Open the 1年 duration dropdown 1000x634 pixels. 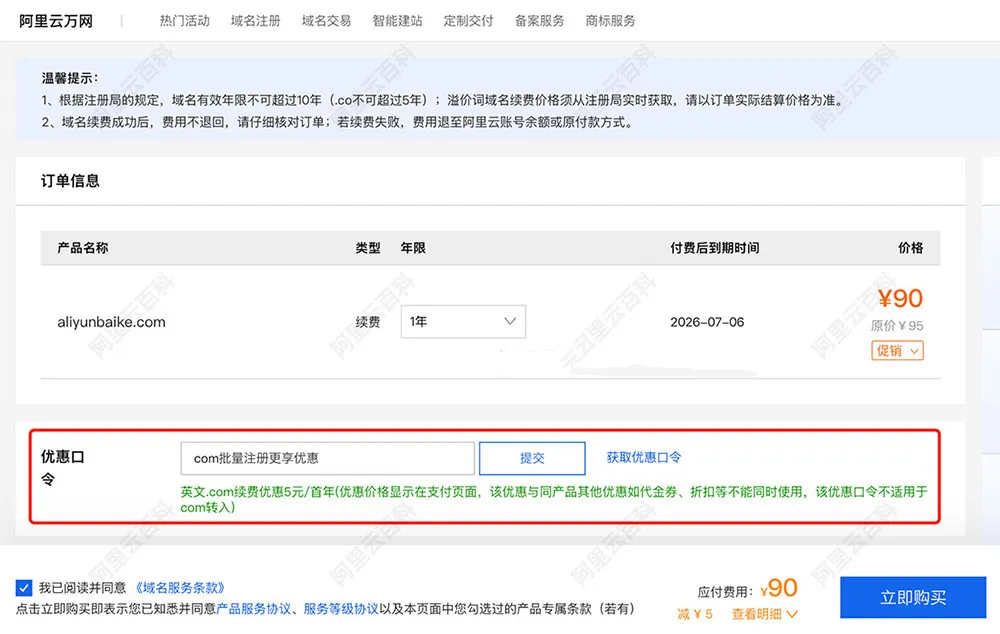tap(463, 321)
